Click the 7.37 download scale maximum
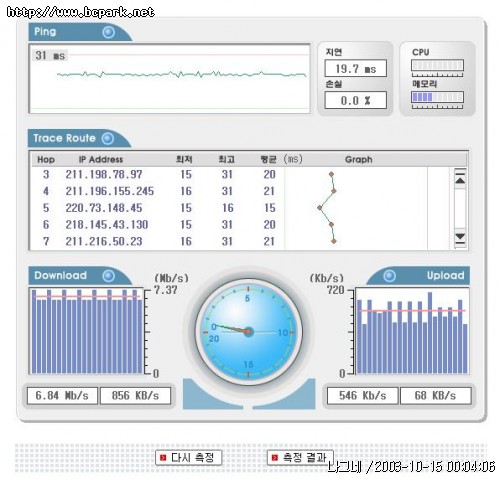The height and width of the screenshot is (479, 500). click(x=166, y=290)
